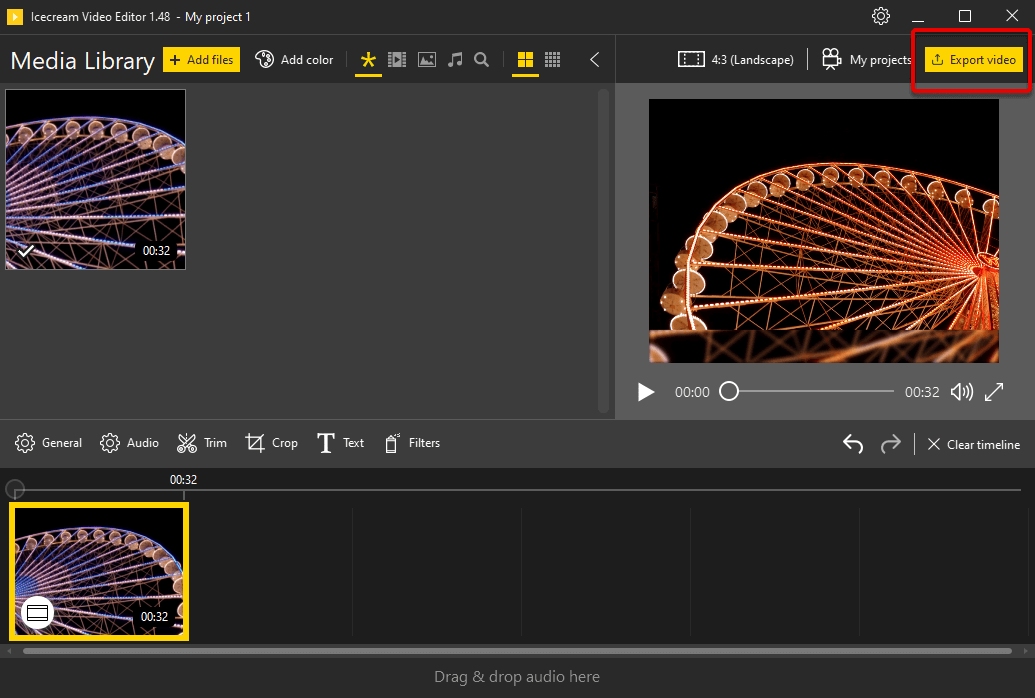Open the media library search
The width and height of the screenshot is (1035, 698).
(482, 60)
